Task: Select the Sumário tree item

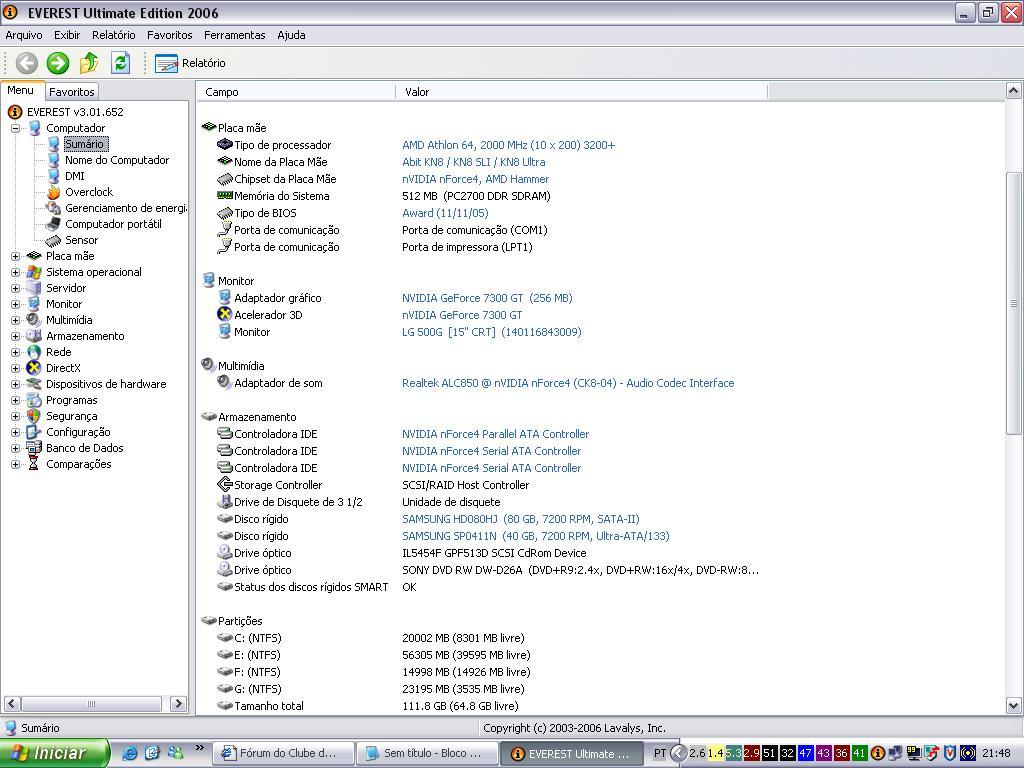Action: point(84,144)
